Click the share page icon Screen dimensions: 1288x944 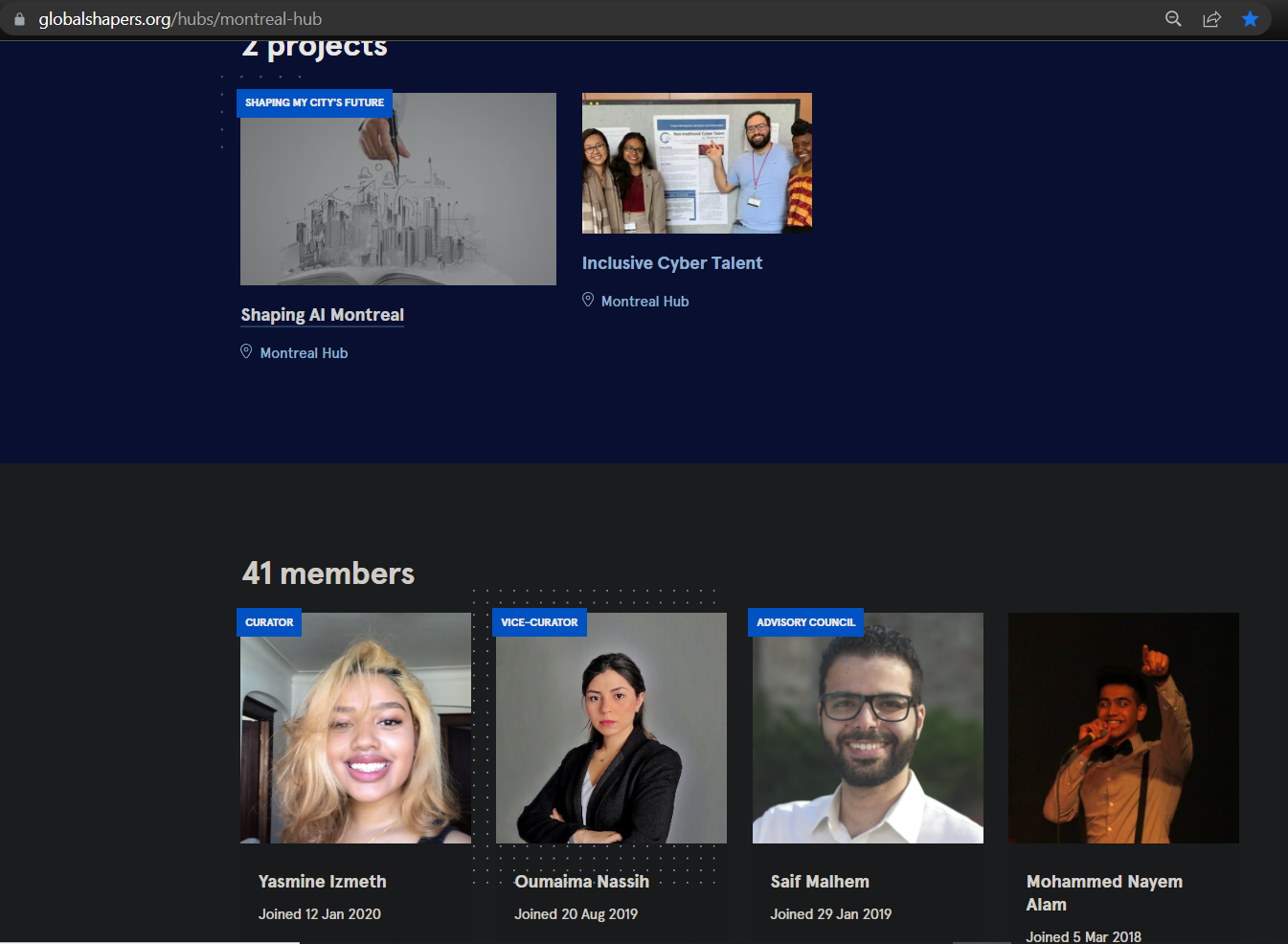[1211, 19]
